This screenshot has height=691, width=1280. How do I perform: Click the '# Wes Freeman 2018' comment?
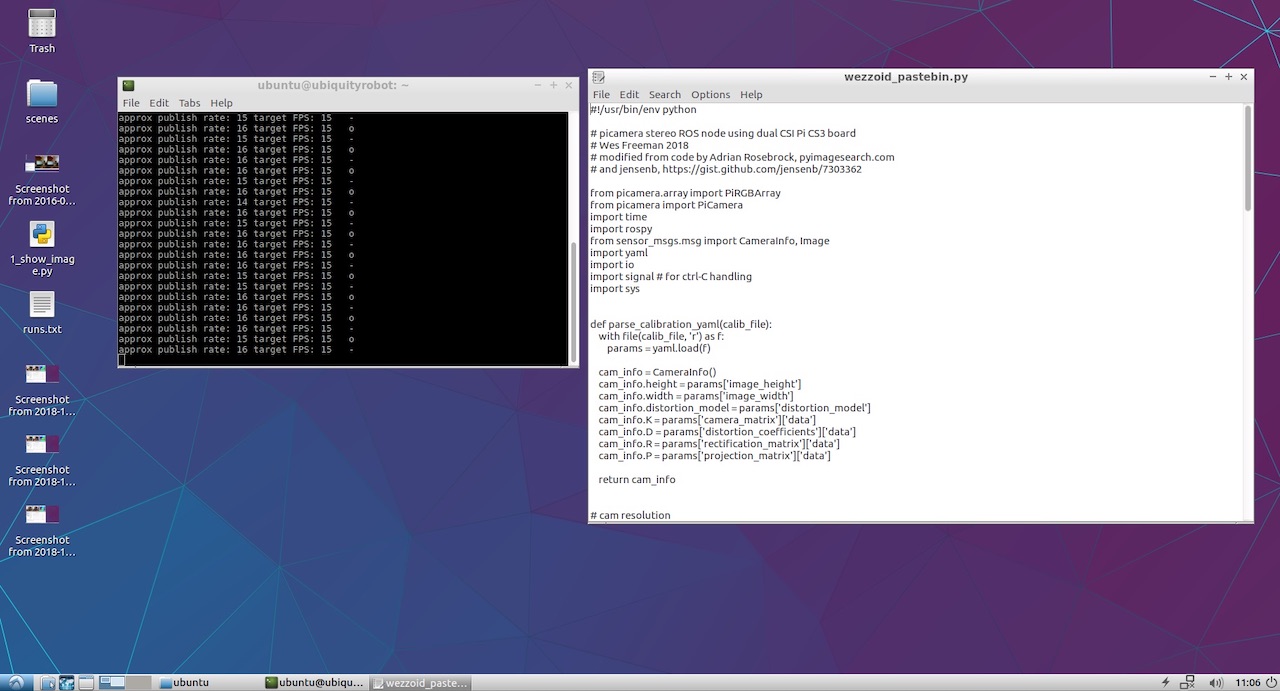(639, 145)
